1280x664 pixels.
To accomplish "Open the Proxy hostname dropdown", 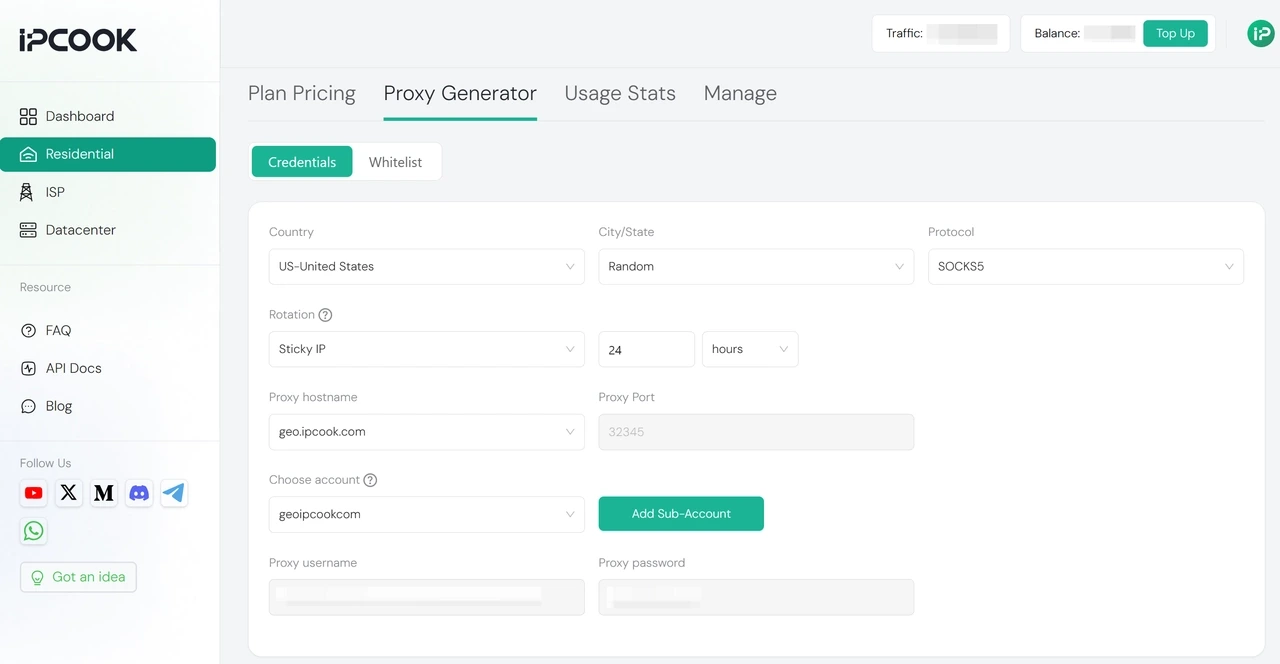I will [x=427, y=432].
